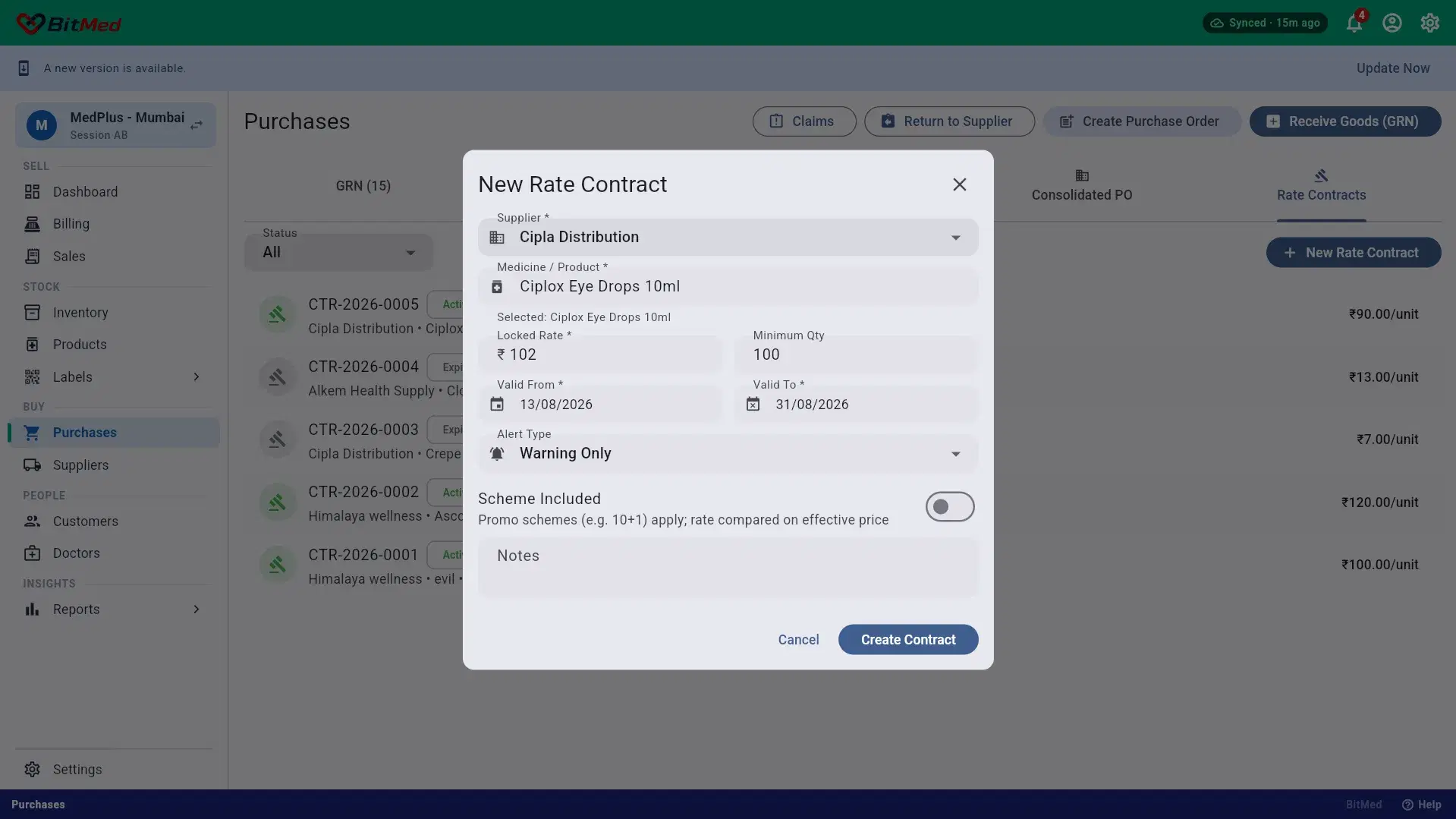Screen dimensions: 1456x819
Task: Click the MedPlus - Mumbai store name
Action: tap(127, 118)
